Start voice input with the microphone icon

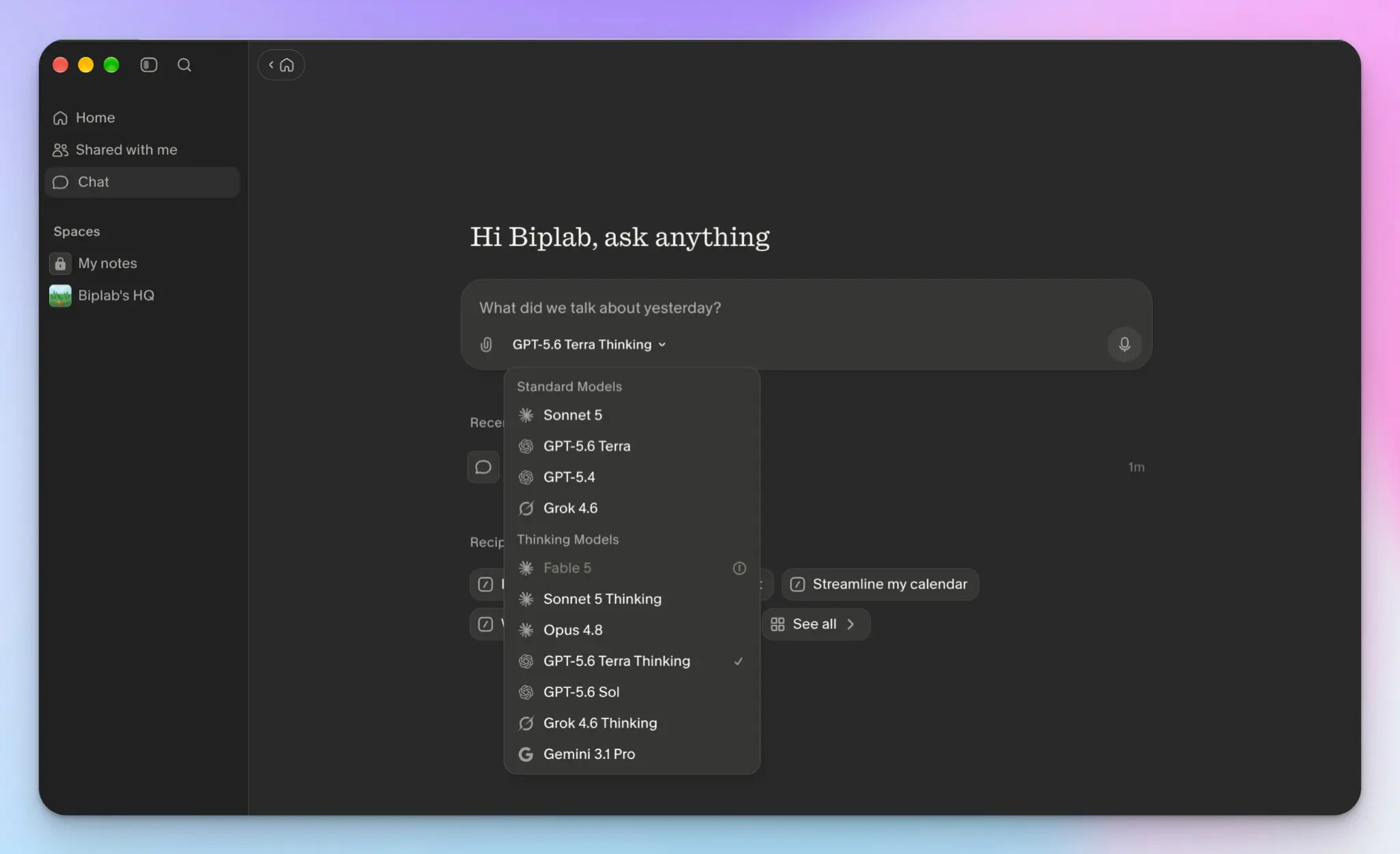pyautogui.click(x=1125, y=344)
